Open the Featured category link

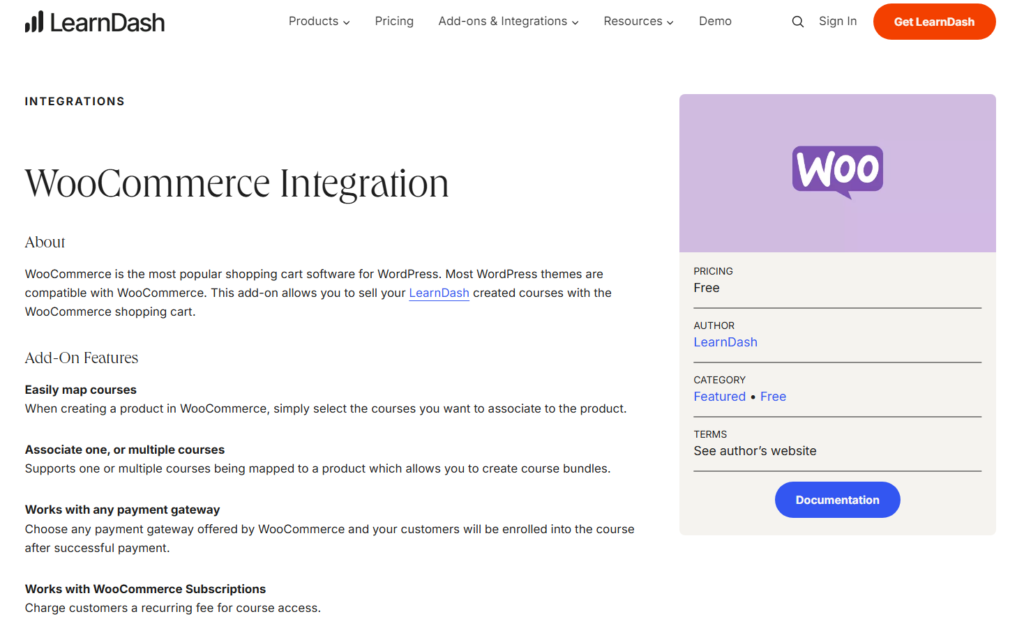719,396
